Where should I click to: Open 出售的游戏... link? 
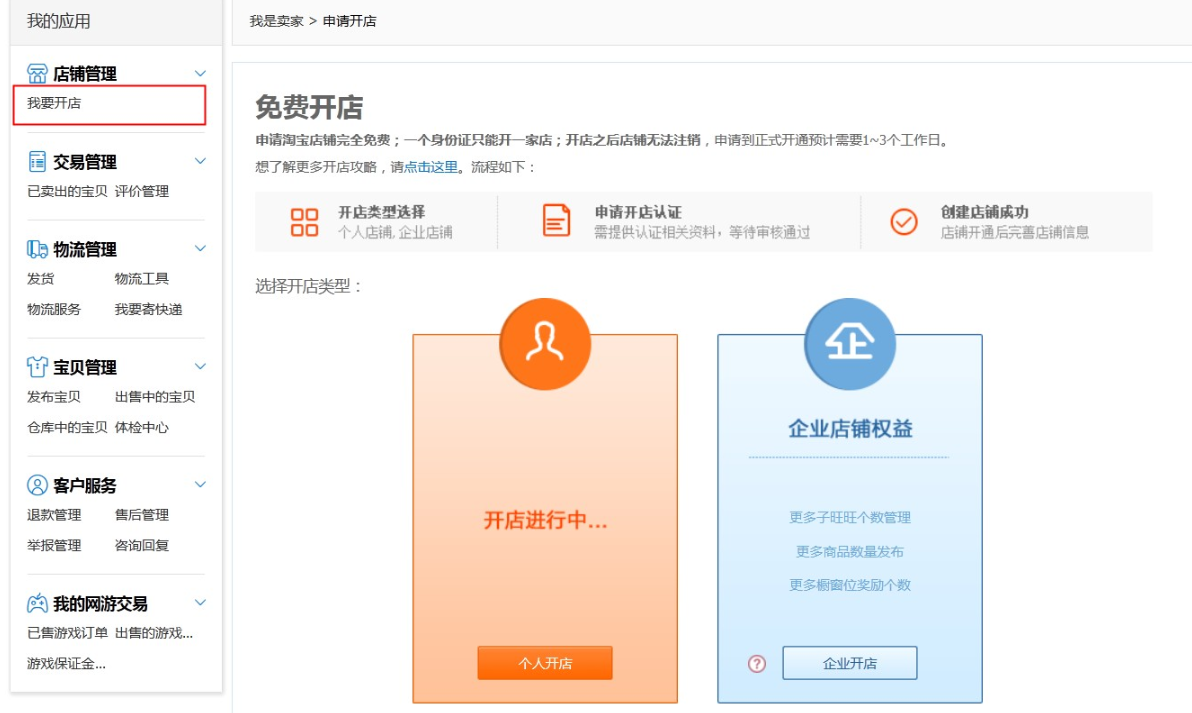154,633
